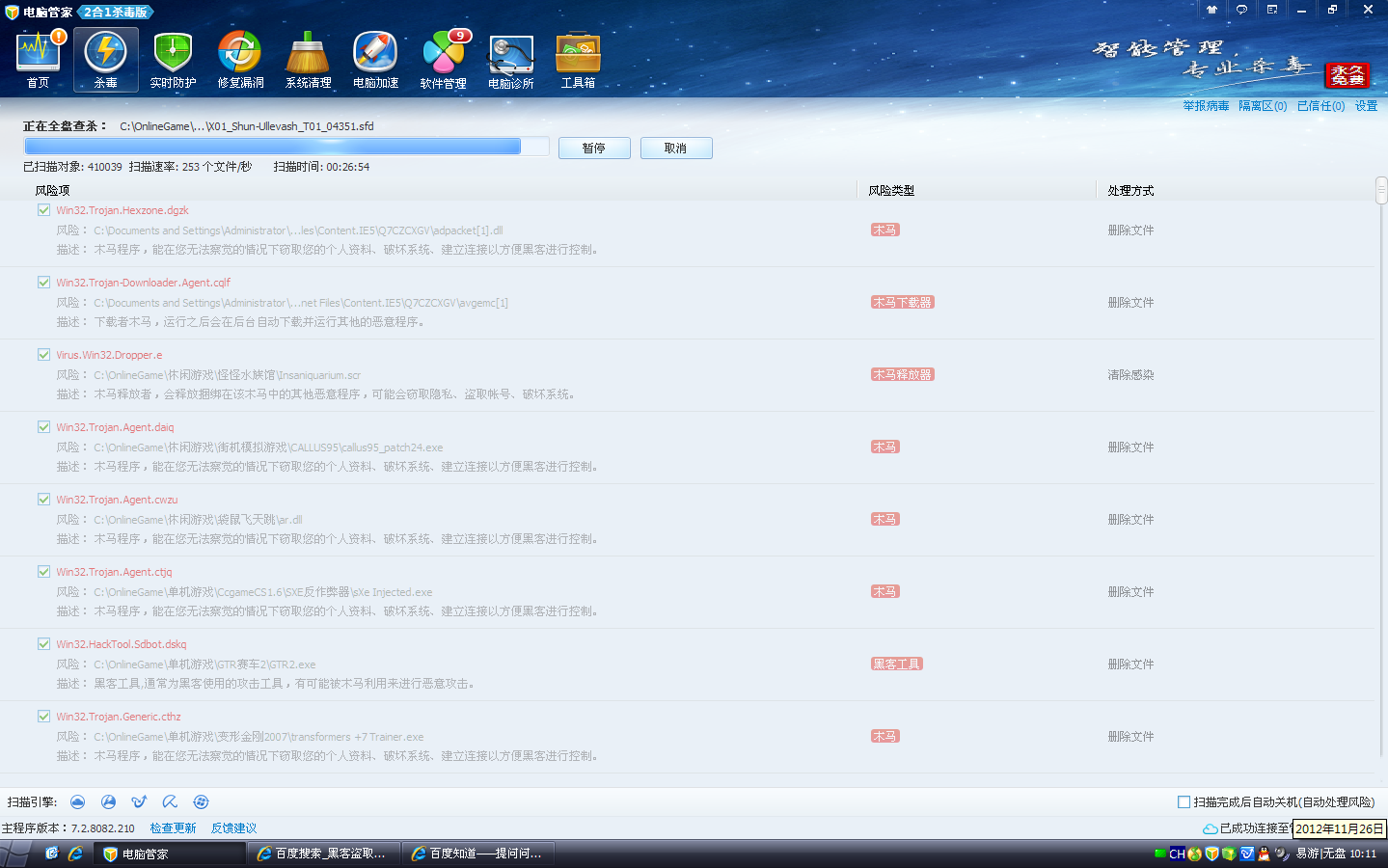Click the skin (shirt) icon in title bar
1388x868 pixels.
pyautogui.click(x=1211, y=10)
